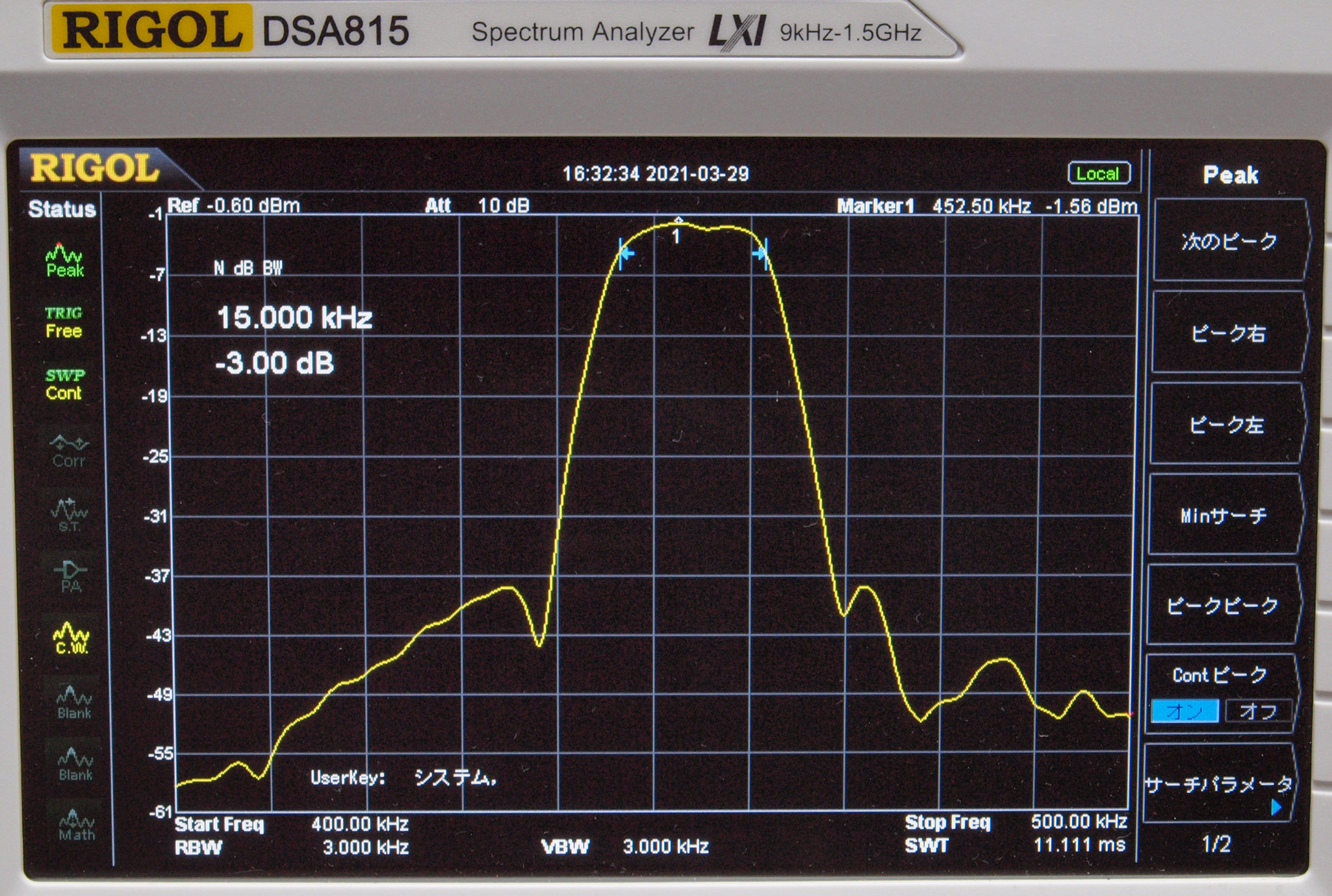Click the Status panel heading
Image resolution: width=1332 pixels, height=896 pixels.
click(62, 209)
